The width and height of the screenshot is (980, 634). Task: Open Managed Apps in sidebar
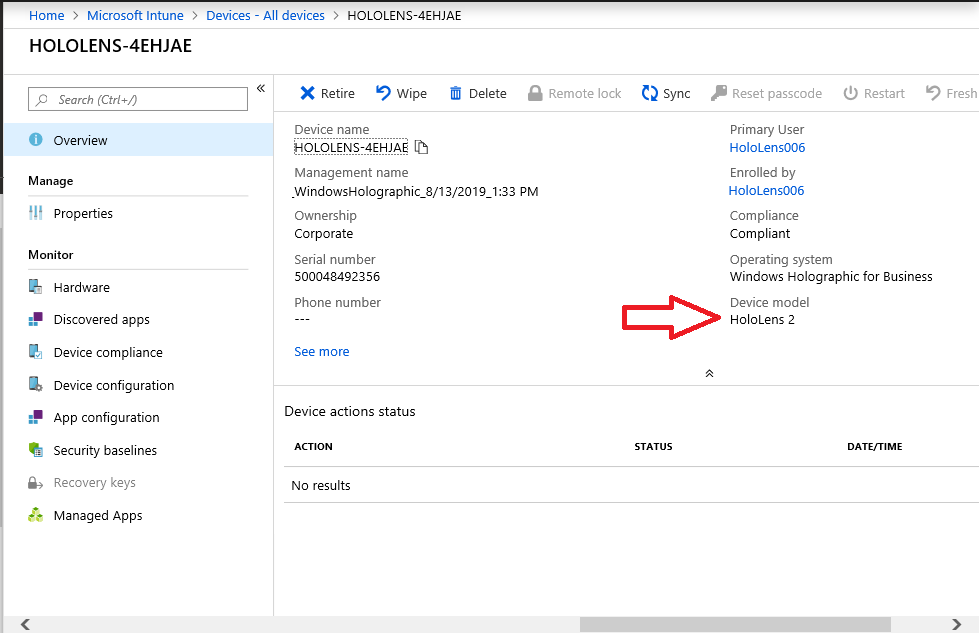point(98,515)
